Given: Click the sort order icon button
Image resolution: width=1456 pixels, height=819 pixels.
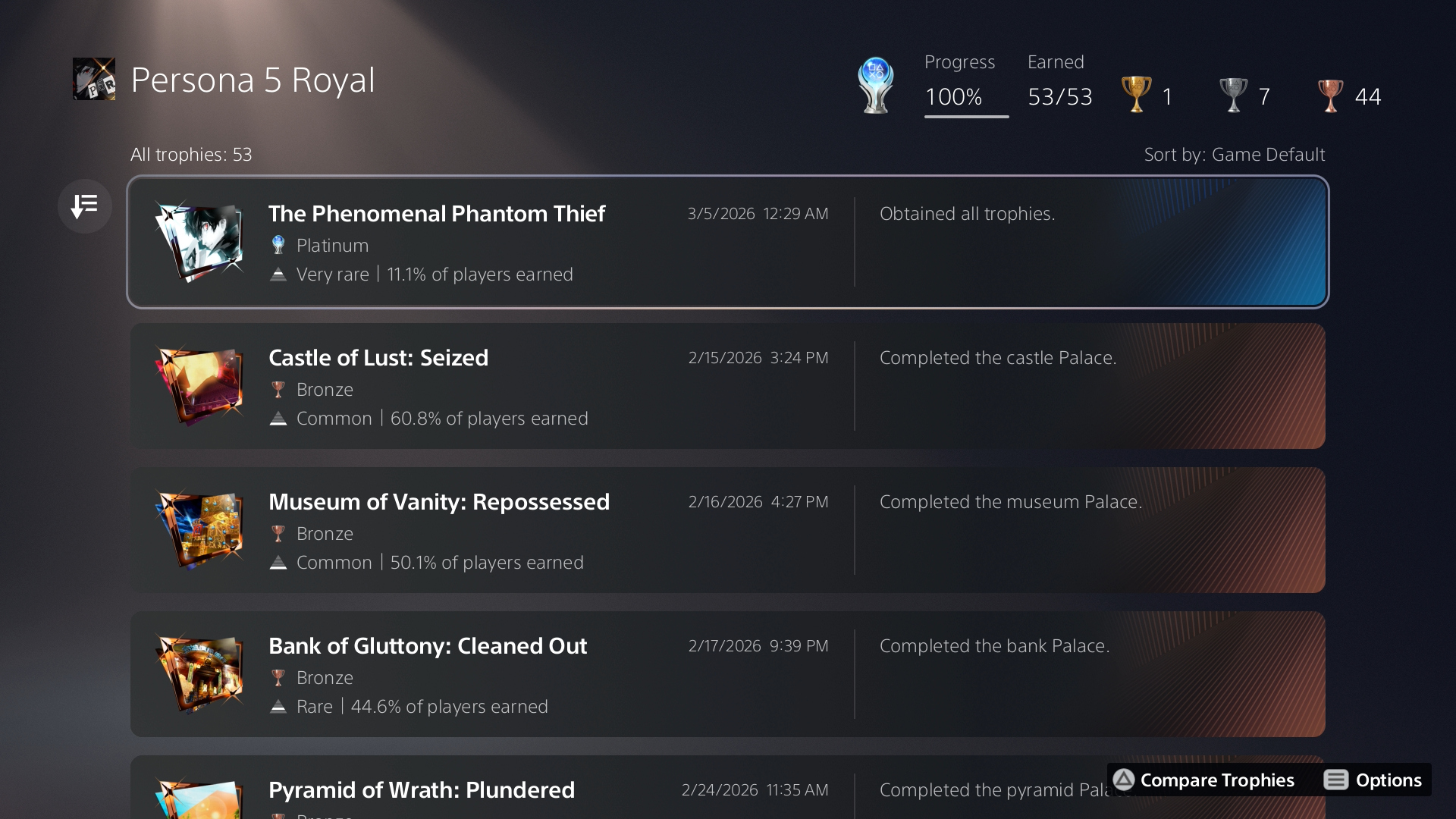Looking at the screenshot, I should (x=84, y=206).
